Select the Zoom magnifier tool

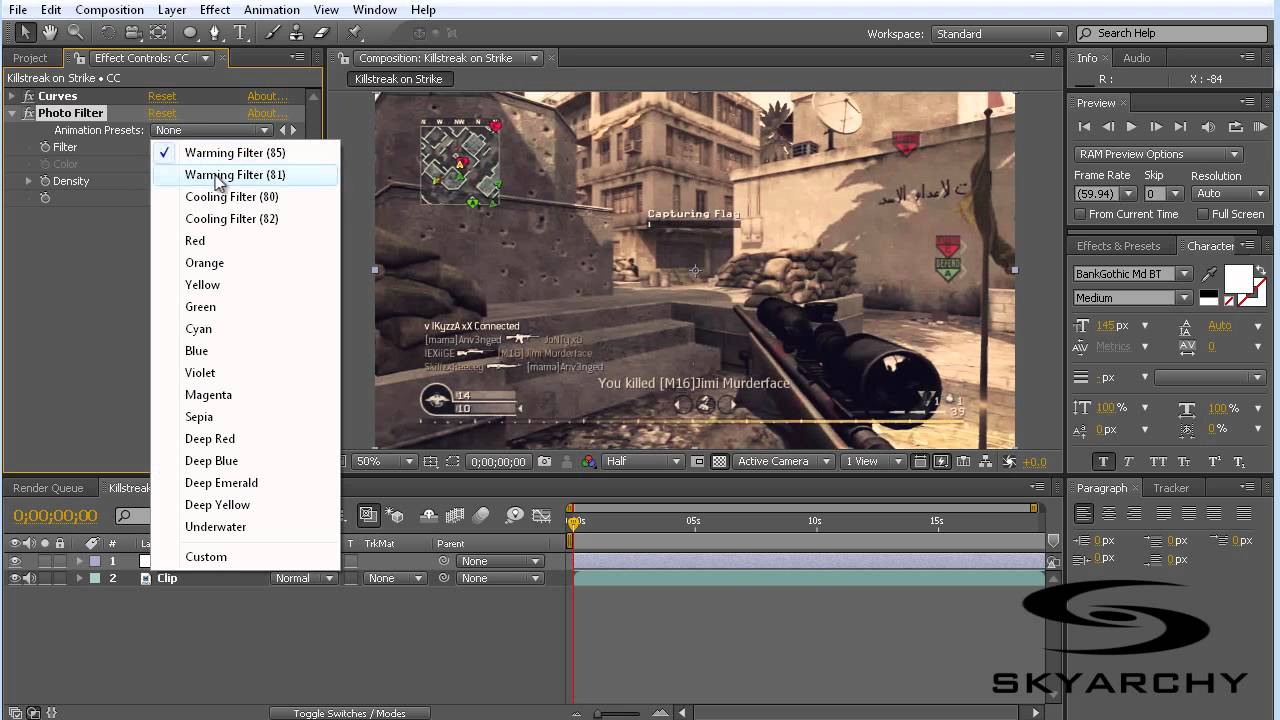pyautogui.click(x=75, y=33)
